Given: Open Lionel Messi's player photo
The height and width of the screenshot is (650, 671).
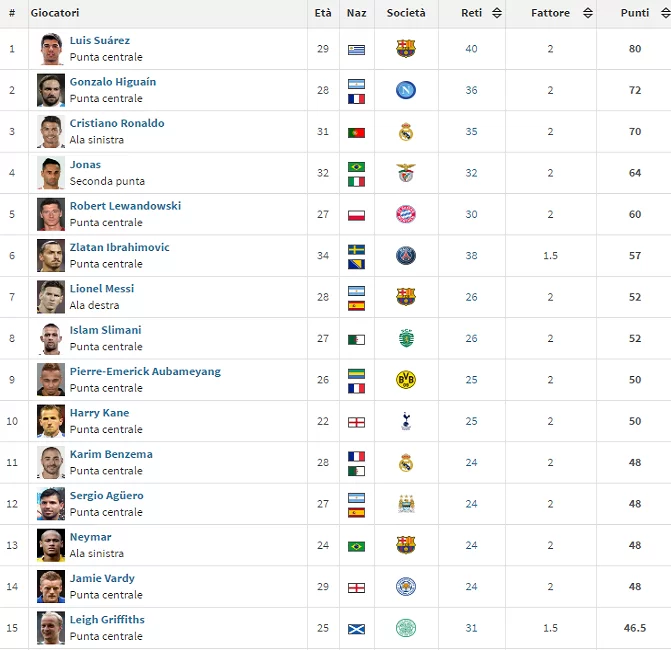Looking at the screenshot, I should [x=51, y=297].
